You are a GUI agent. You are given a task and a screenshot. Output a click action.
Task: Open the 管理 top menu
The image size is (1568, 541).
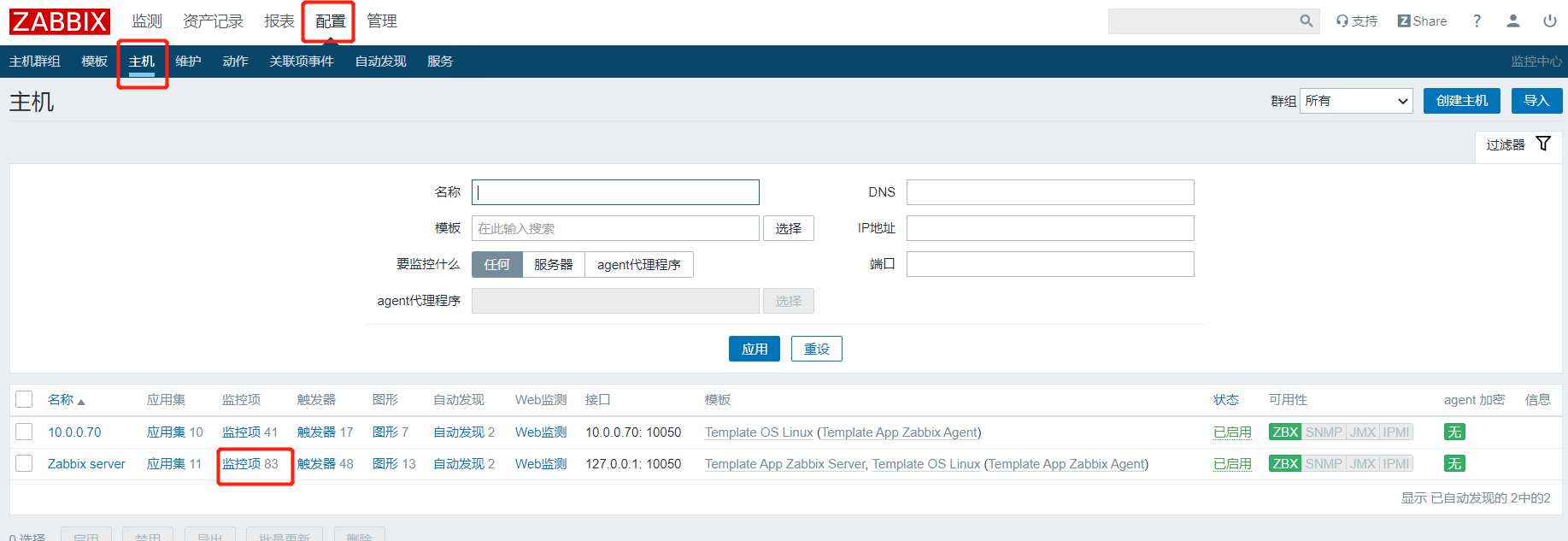point(382,21)
